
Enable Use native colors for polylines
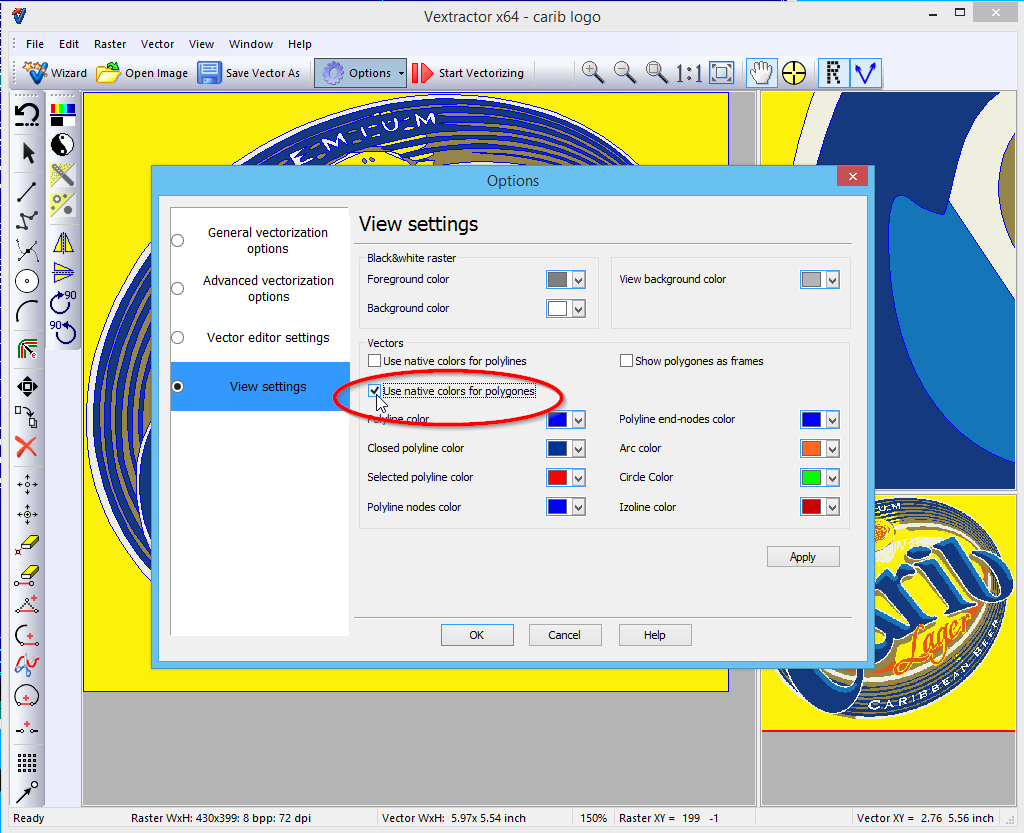click(x=375, y=361)
